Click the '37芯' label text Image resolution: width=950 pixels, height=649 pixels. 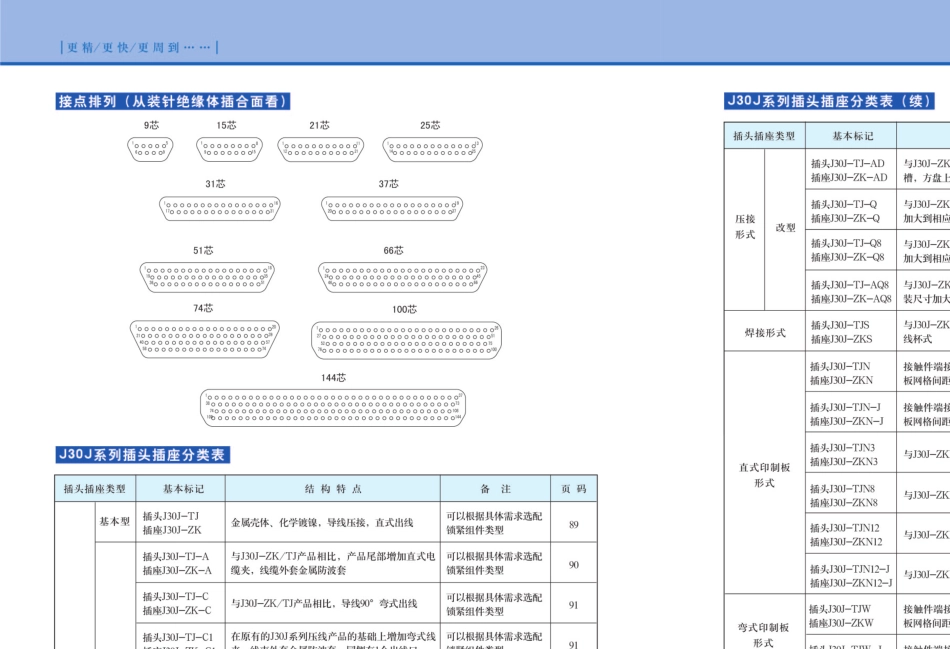point(388,184)
